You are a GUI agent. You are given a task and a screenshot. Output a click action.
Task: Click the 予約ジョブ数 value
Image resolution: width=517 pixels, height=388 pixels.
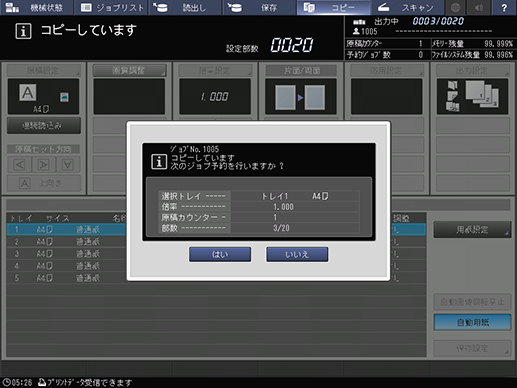click(x=421, y=55)
